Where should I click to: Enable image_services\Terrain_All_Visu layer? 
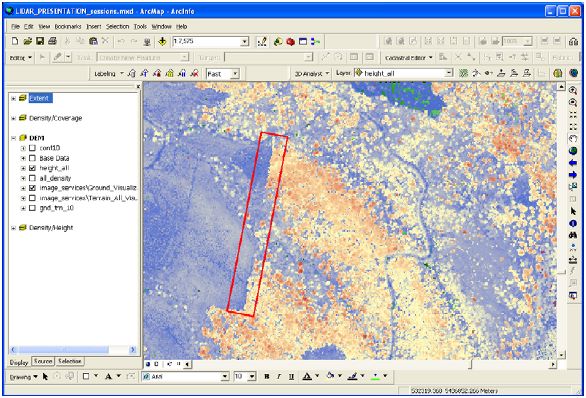(x=33, y=198)
